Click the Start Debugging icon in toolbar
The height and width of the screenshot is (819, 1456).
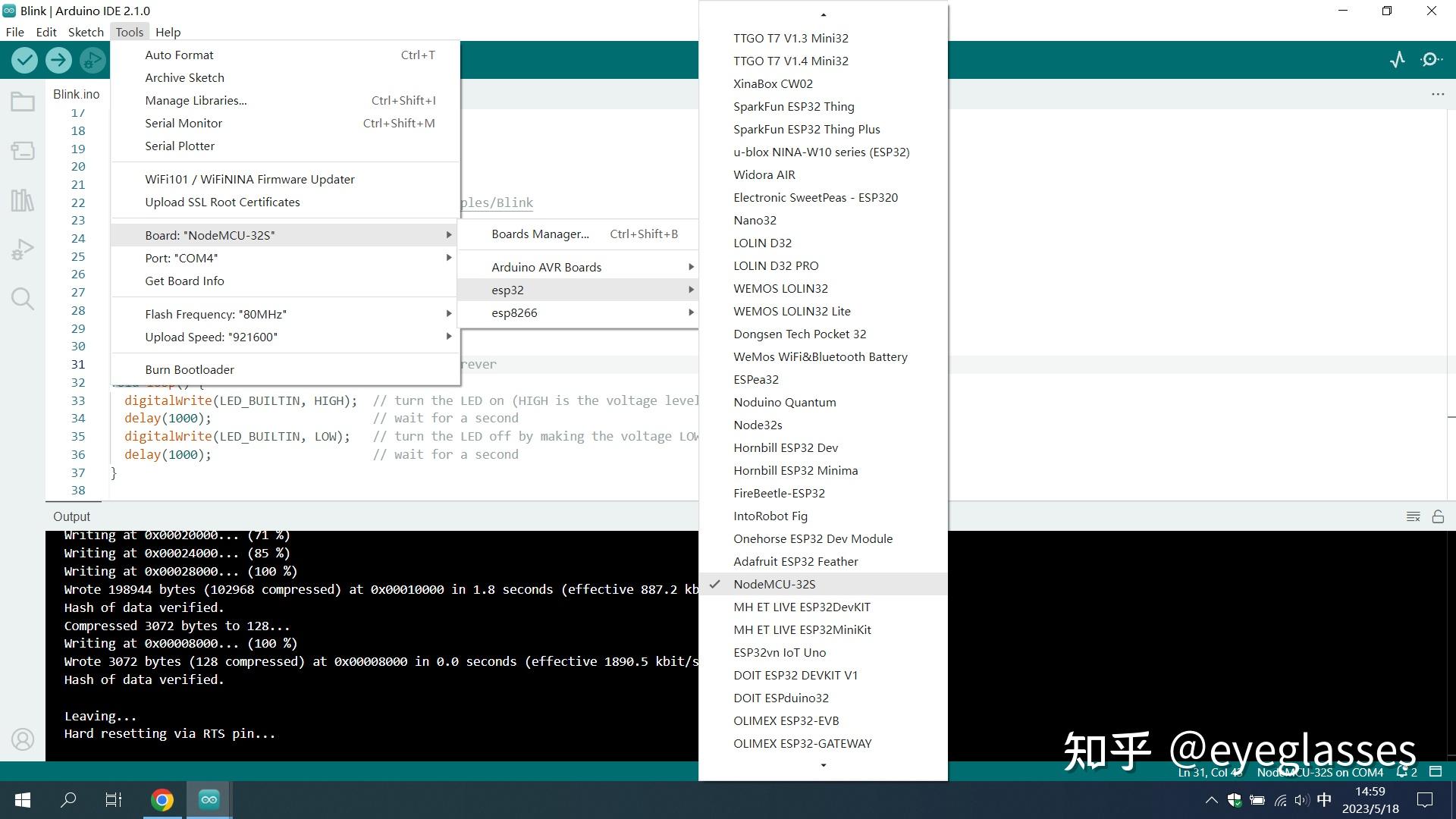click(x=91, y=60)
